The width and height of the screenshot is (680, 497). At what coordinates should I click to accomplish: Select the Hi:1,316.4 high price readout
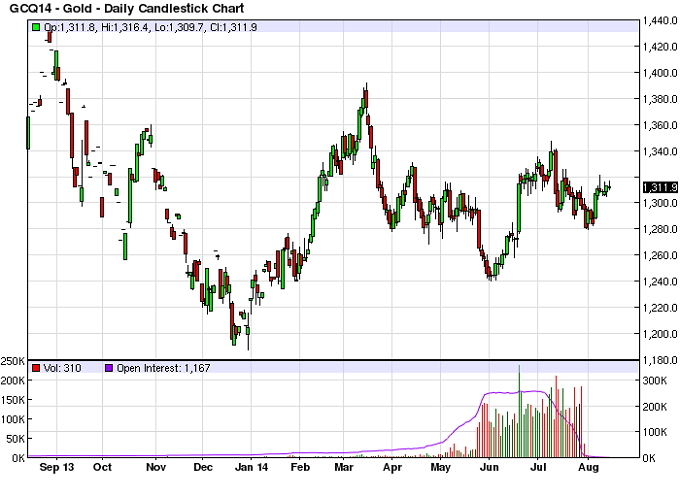point(125,27)
